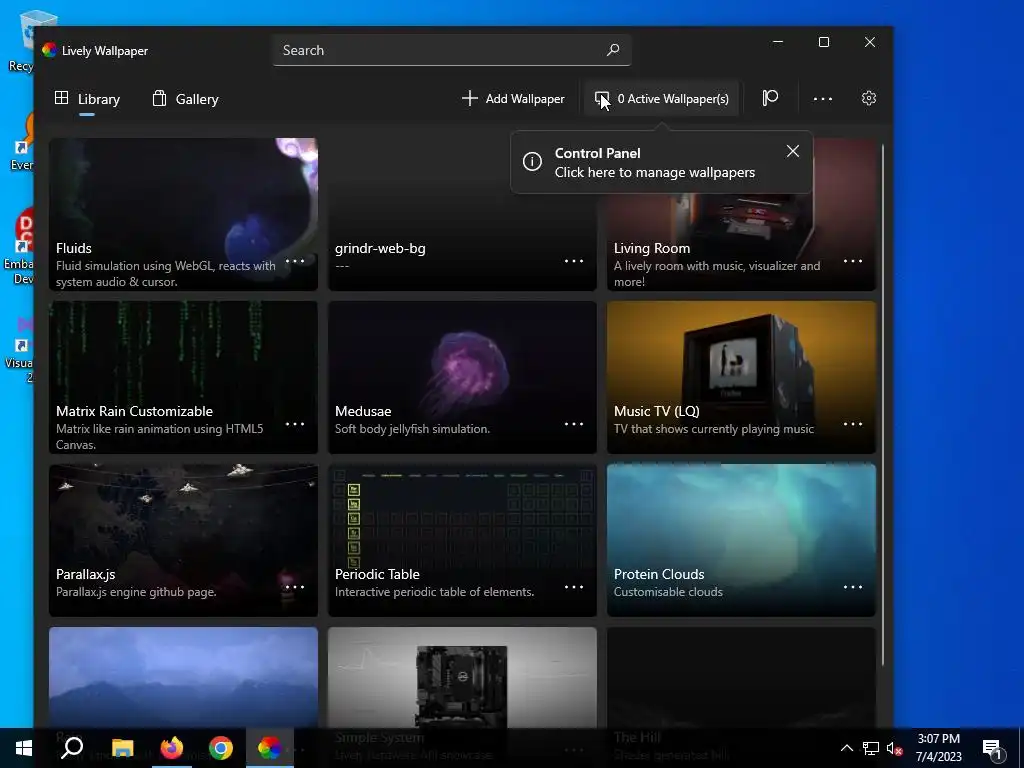Click the search magnifier icon
1024x768 pixels.
pos(613,50)
